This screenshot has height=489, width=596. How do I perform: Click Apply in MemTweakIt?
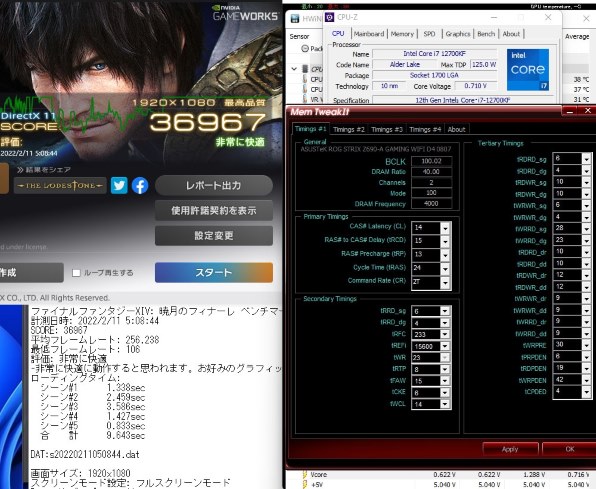(x=510, y=449)
